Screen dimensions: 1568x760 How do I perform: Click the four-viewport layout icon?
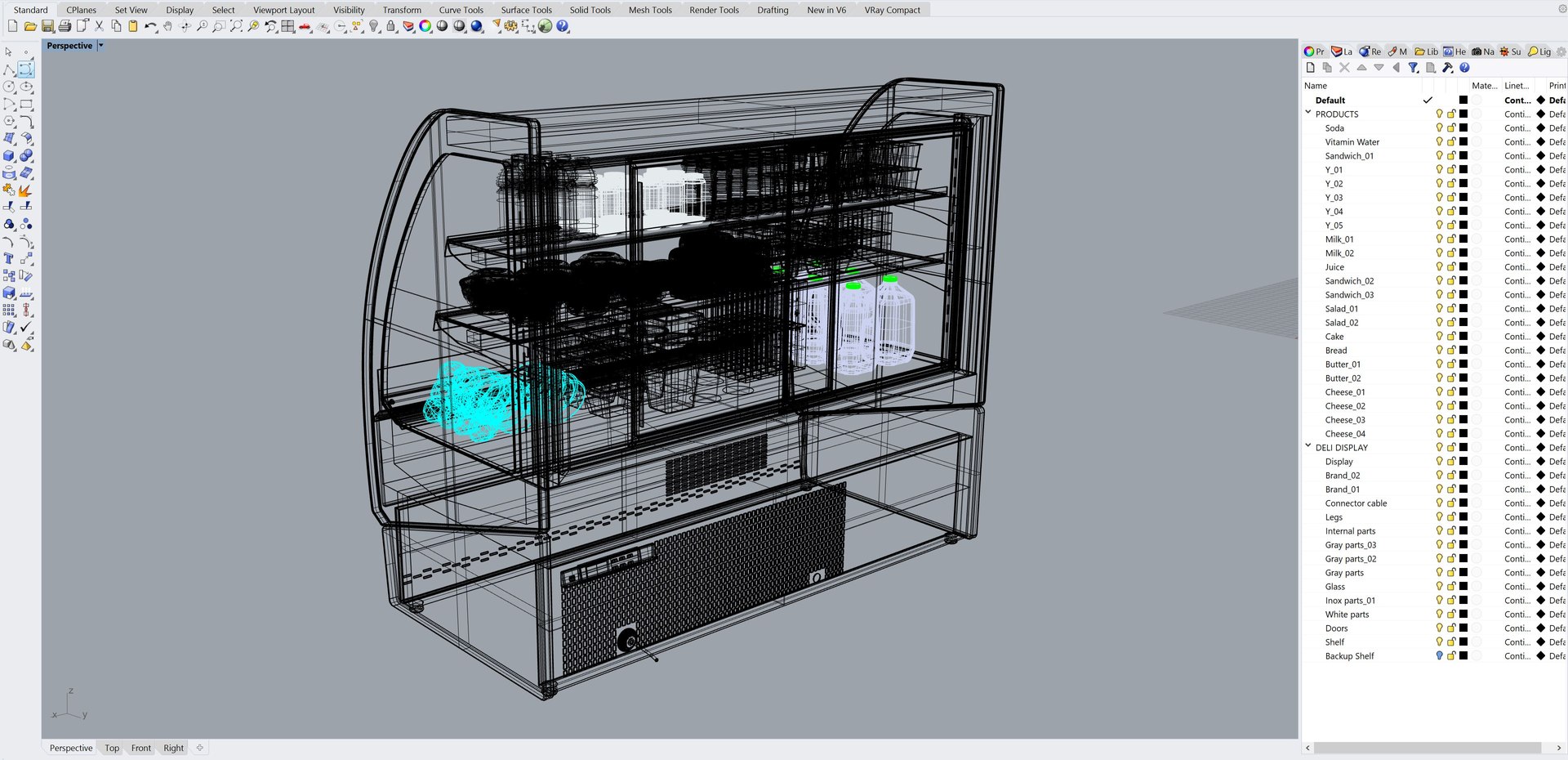(x=287, y=26)
